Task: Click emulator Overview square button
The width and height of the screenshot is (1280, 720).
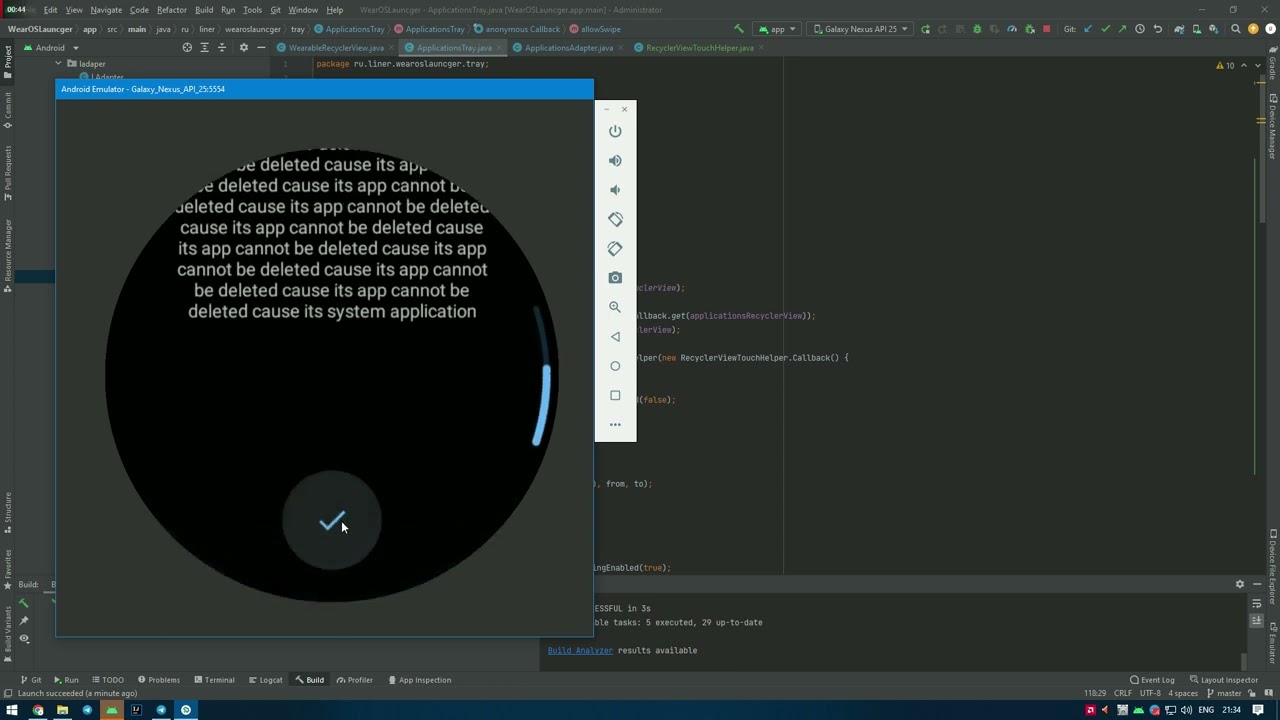Action: pyautogui.click(x=615, y=395)
